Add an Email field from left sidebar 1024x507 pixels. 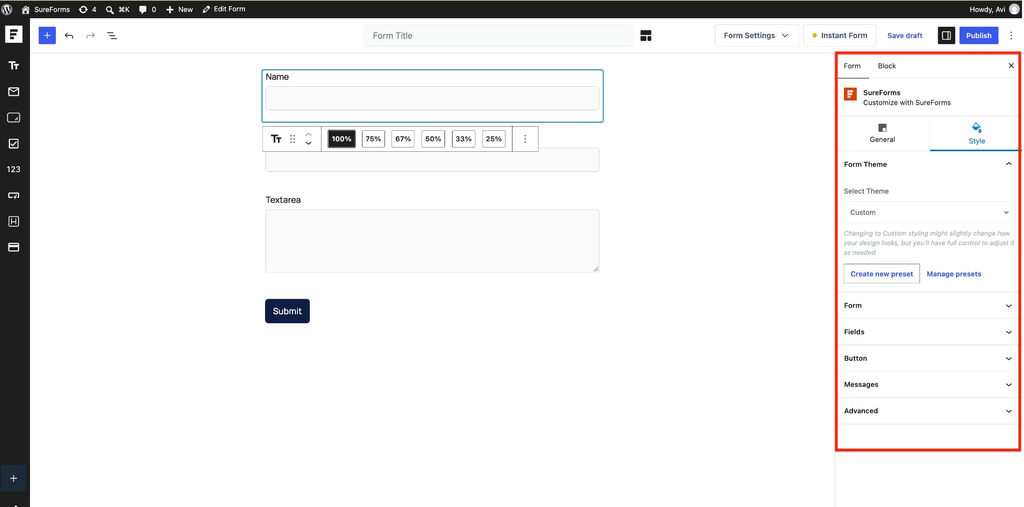click(14, 91)
